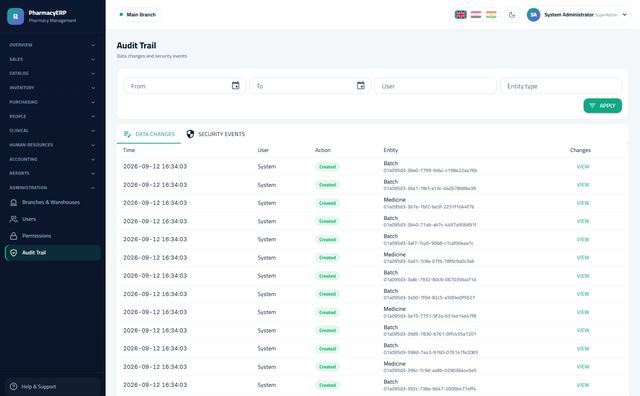Click the To date field

coord(310,86)
